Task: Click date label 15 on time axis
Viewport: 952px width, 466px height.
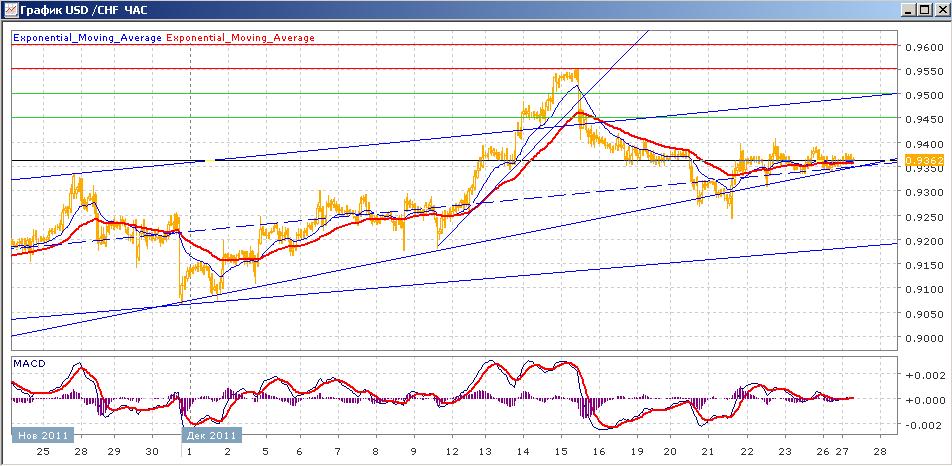Action: (561, 452)
